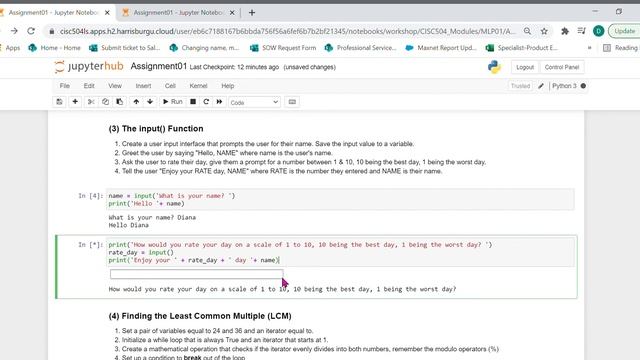This screenshot has height=360, width=640.
Task: Open the Apps bookmark
Action: (11, 48)
